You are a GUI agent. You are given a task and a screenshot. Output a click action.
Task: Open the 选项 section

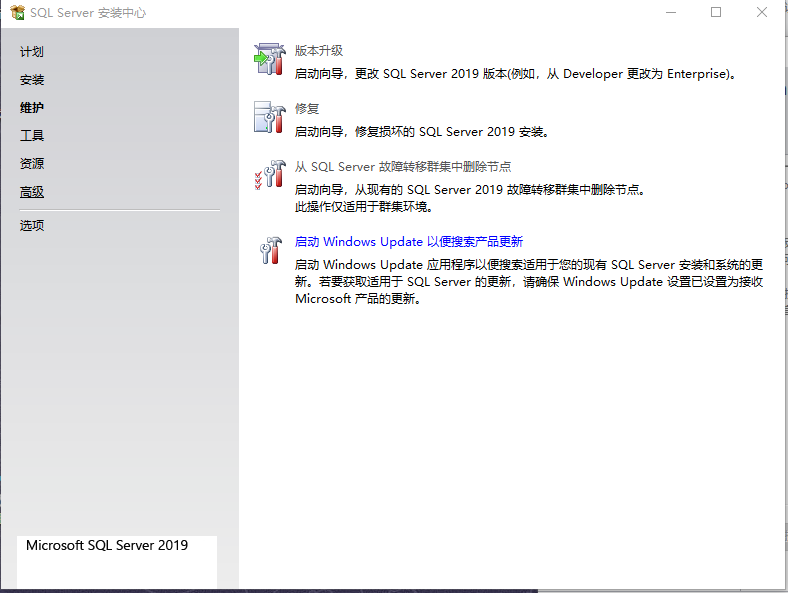click(32, 225)
